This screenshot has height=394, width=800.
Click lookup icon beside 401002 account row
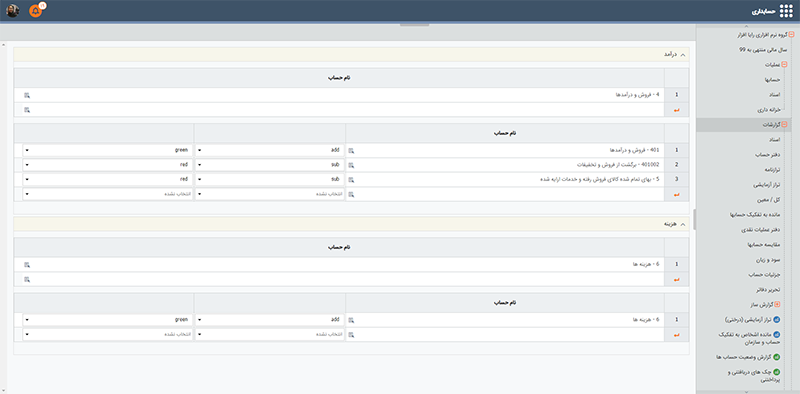click(x=351, y=165)
